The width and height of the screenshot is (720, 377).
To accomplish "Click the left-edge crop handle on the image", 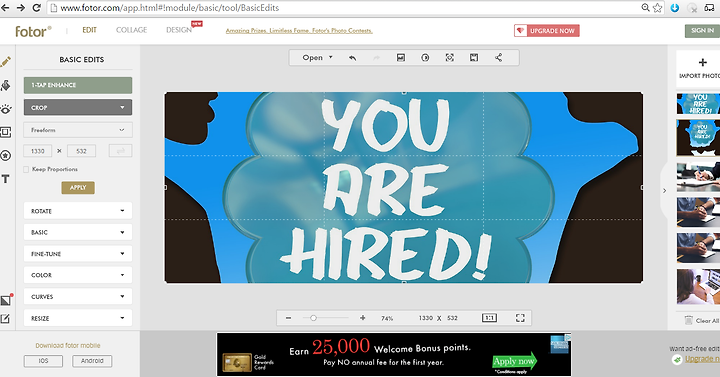I will point(165,187).
